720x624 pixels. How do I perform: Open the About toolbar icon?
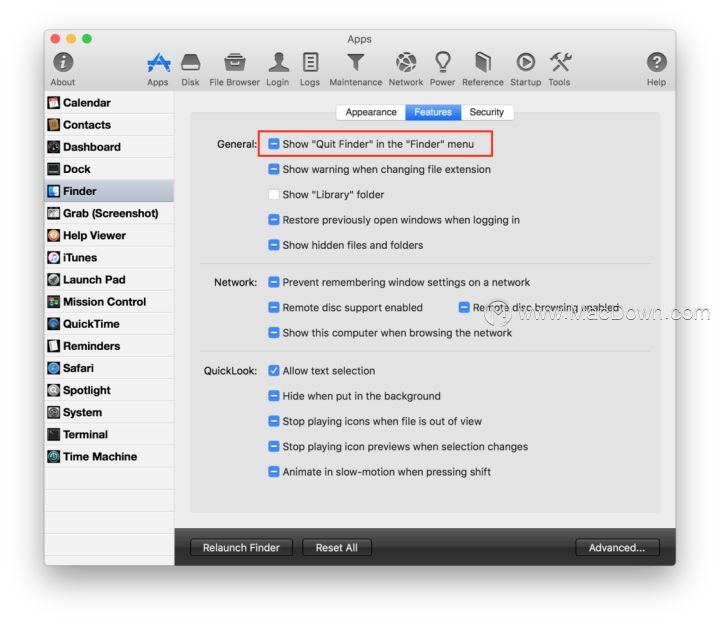point(63,62)
